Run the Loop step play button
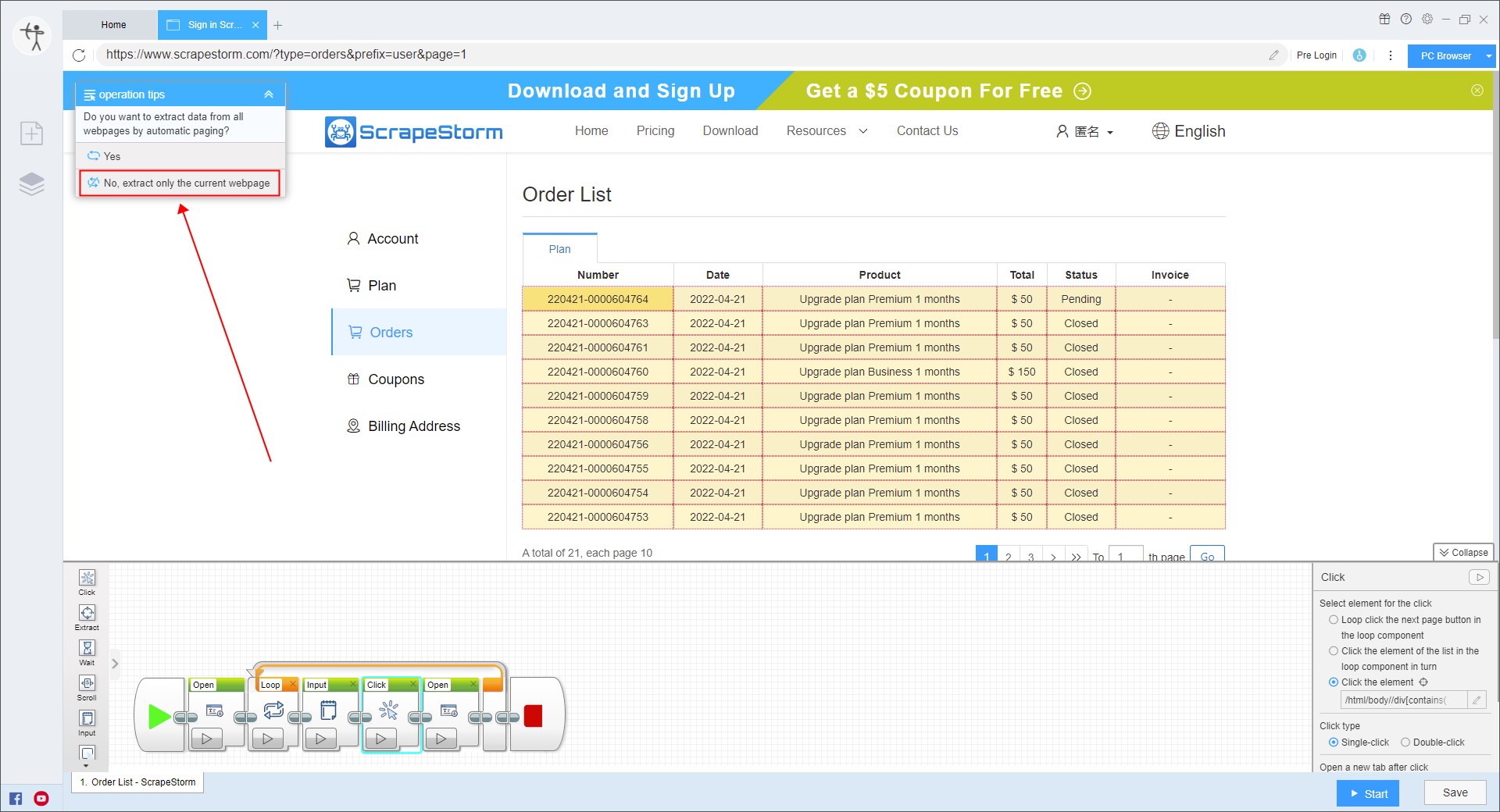The image size is (1500, 812). coord(268,739)
